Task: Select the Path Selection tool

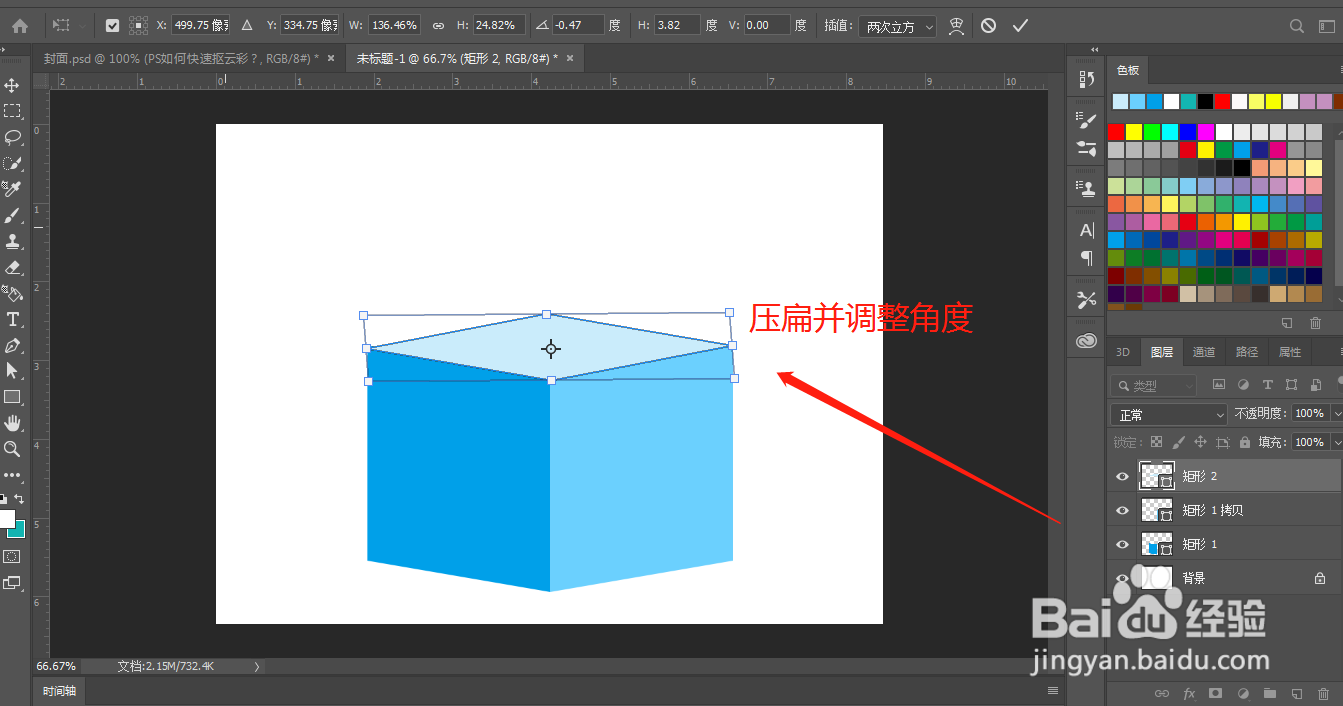Action: click(x=13, y=371)
